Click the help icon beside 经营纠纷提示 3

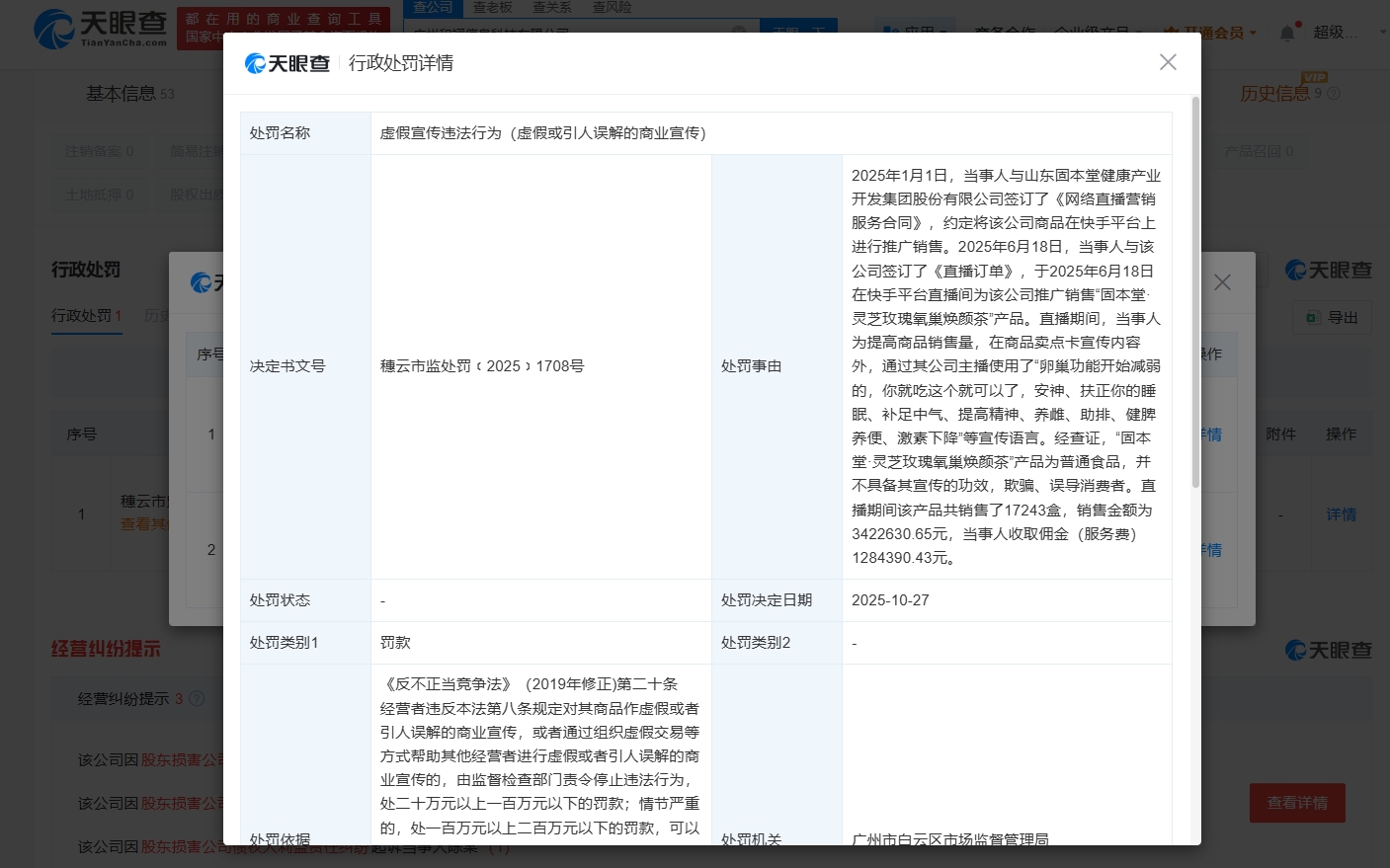196,698
